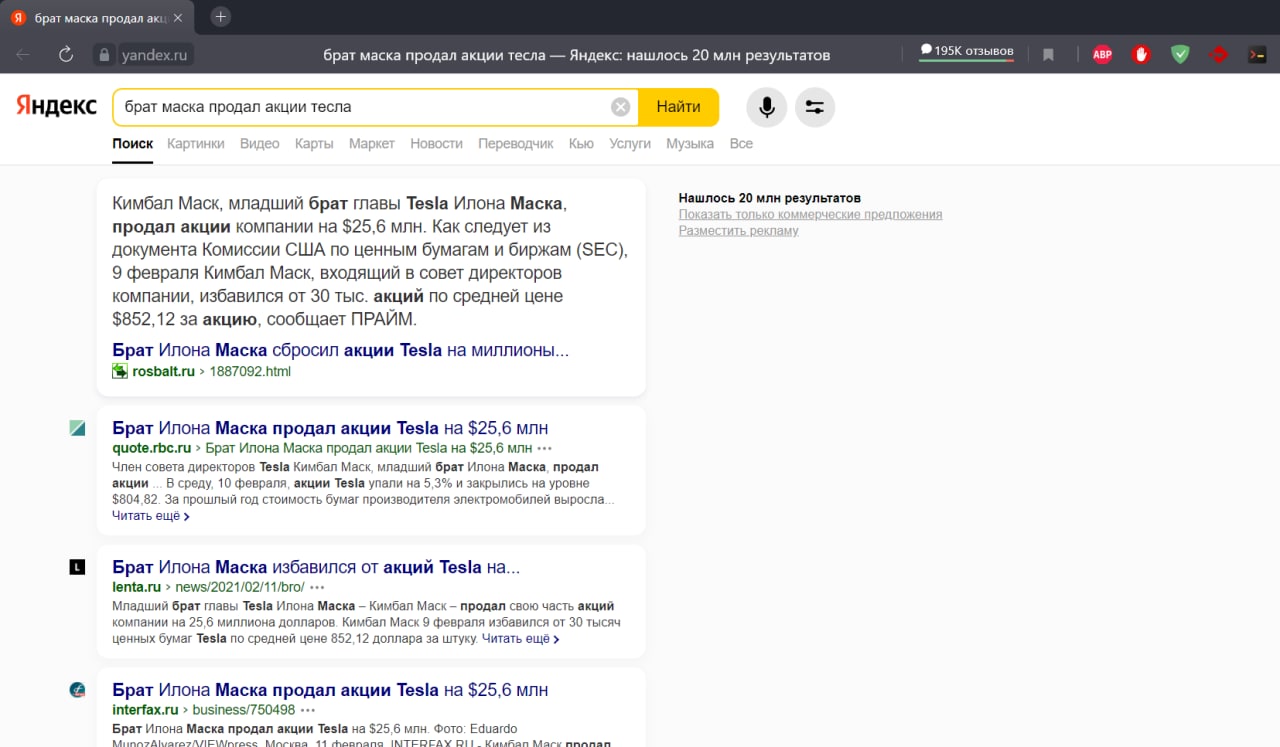The image size is (1280, 747).
Task: Click the interfax.ru path business/750498
Action: (x=244, y=710)
